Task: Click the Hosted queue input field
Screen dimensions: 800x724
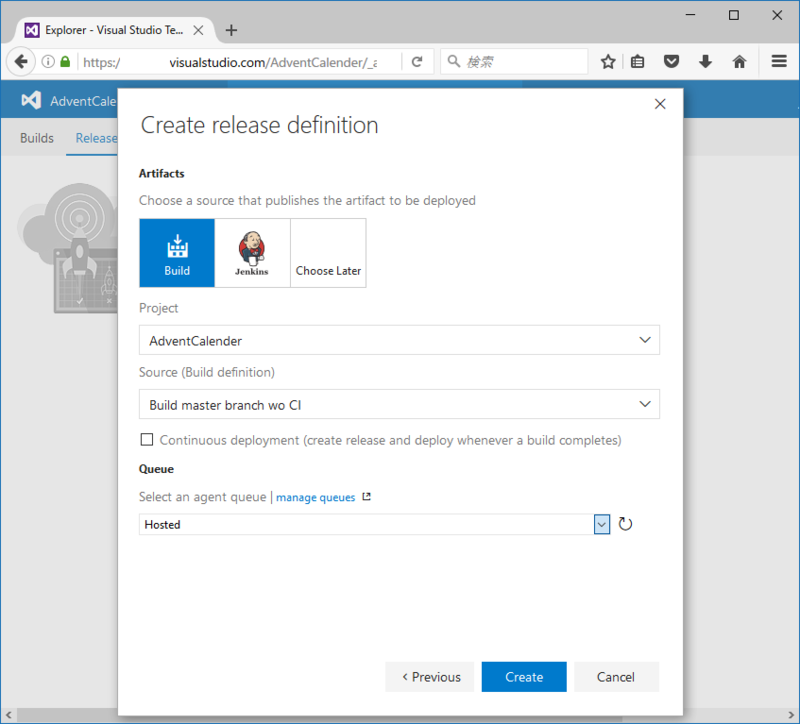Action: point(366,525)
